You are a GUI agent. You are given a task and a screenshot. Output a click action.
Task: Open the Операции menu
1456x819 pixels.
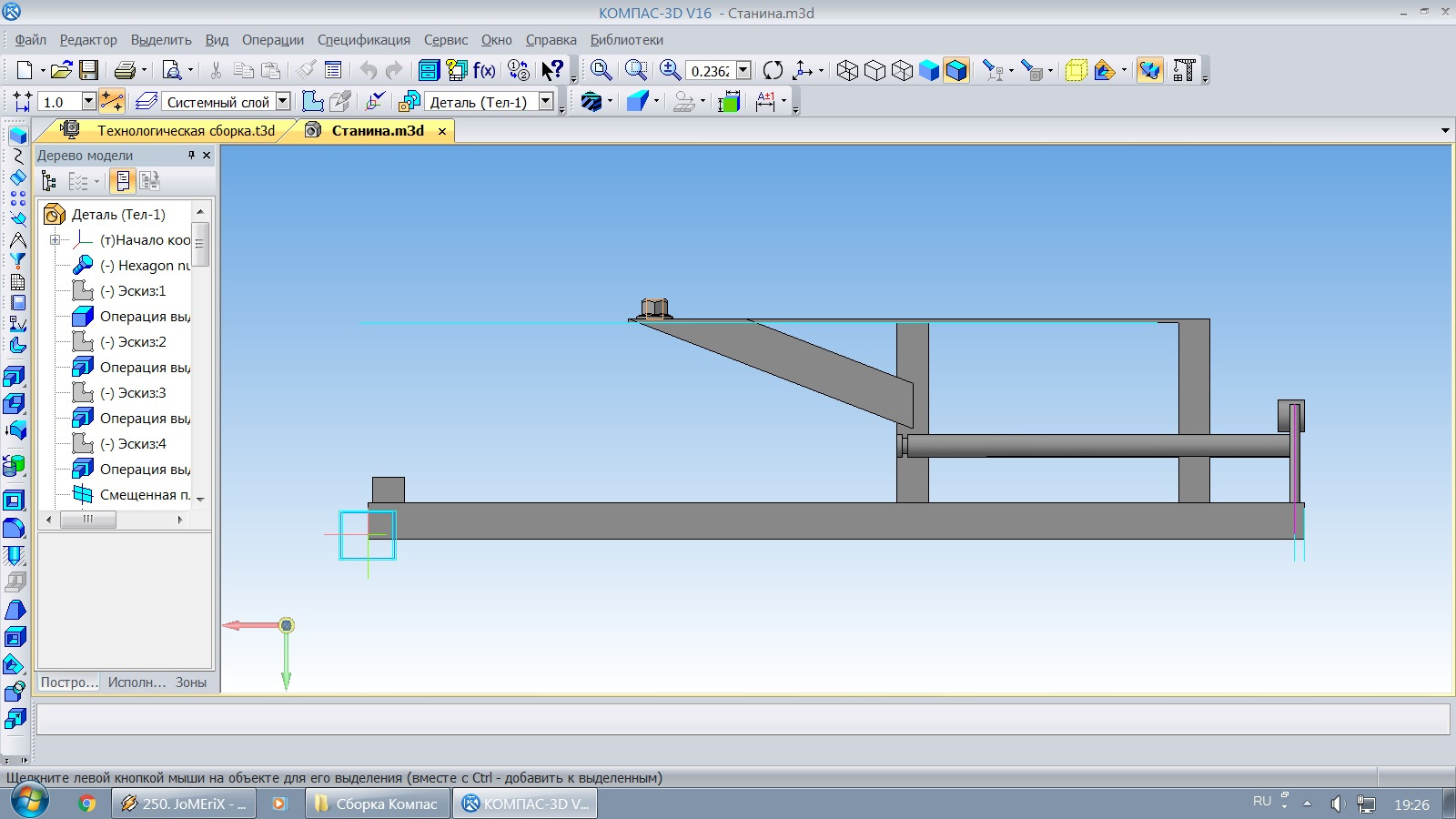272,40
